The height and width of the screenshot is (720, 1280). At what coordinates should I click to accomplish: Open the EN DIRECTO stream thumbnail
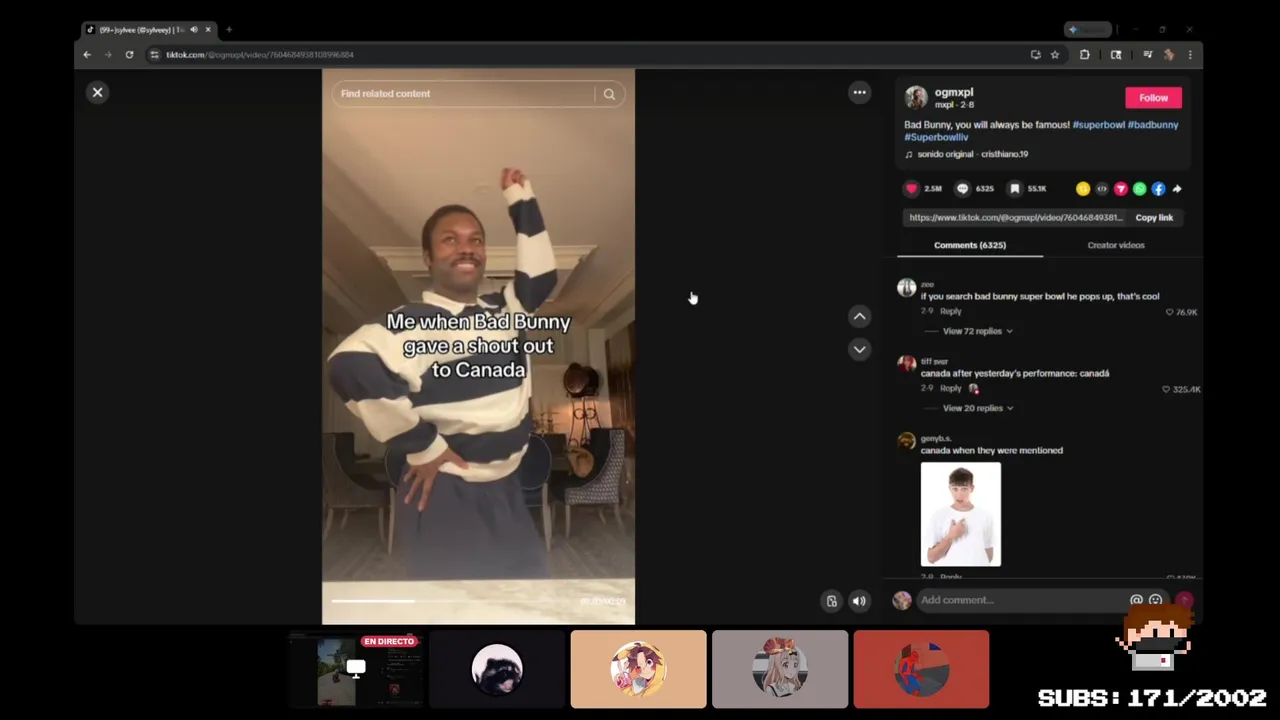coord(357,669)
